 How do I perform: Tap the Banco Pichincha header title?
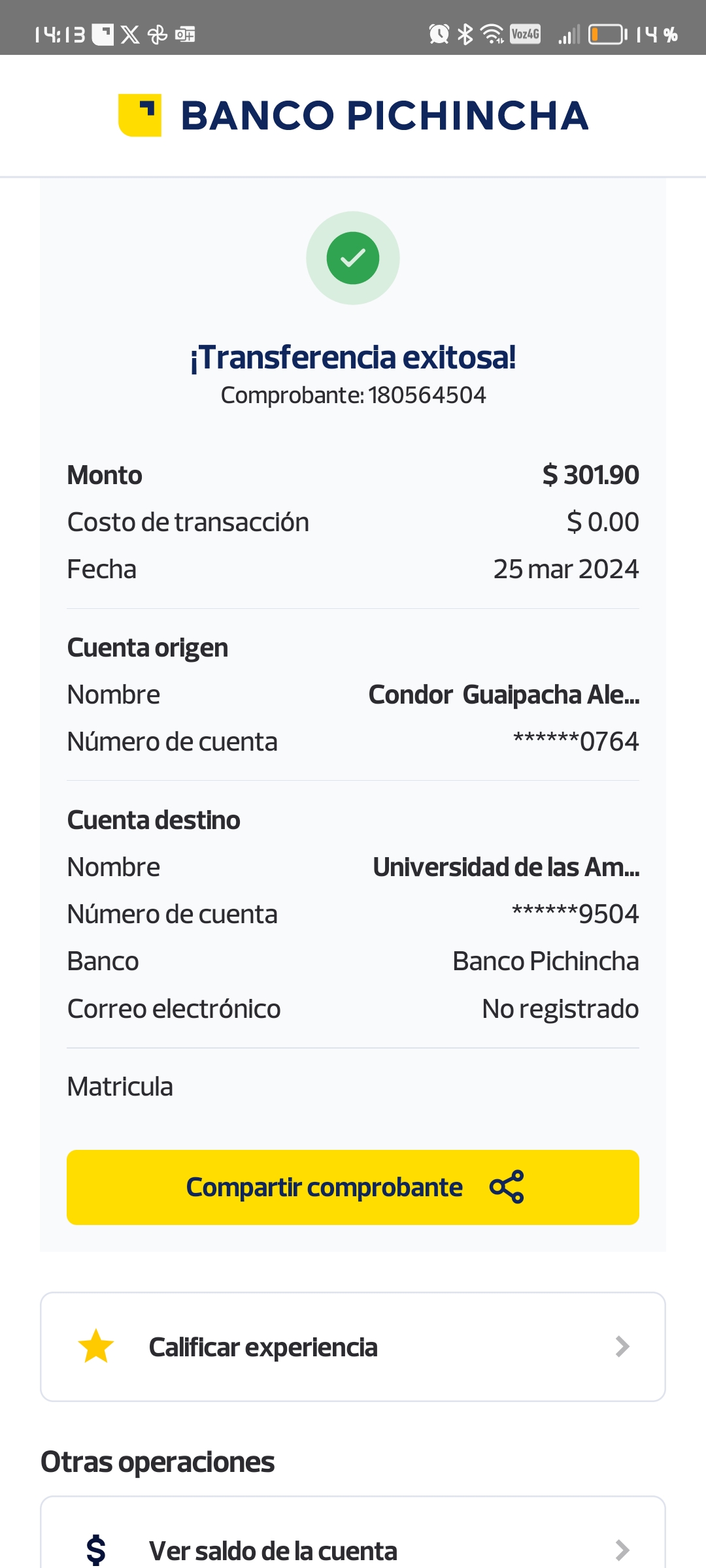click(384, 116)
